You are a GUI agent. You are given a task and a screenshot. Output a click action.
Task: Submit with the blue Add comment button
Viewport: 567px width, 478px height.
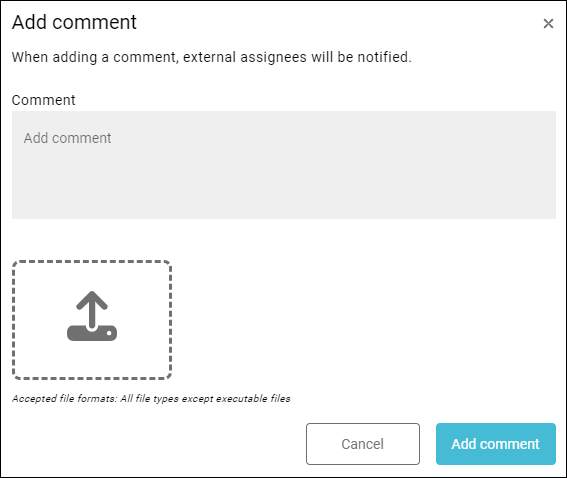click(496, 444)
